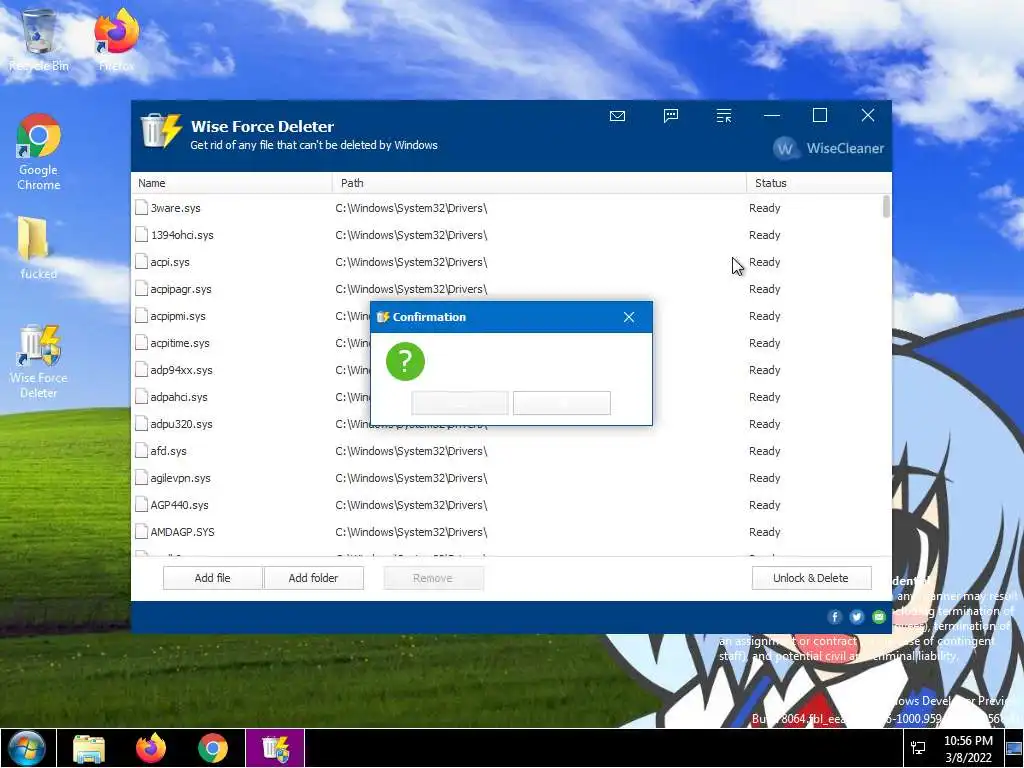Select the AMDAGP.SYS file entry
The width and height of the screenshot is (1024, 768).
pos(507,532)
